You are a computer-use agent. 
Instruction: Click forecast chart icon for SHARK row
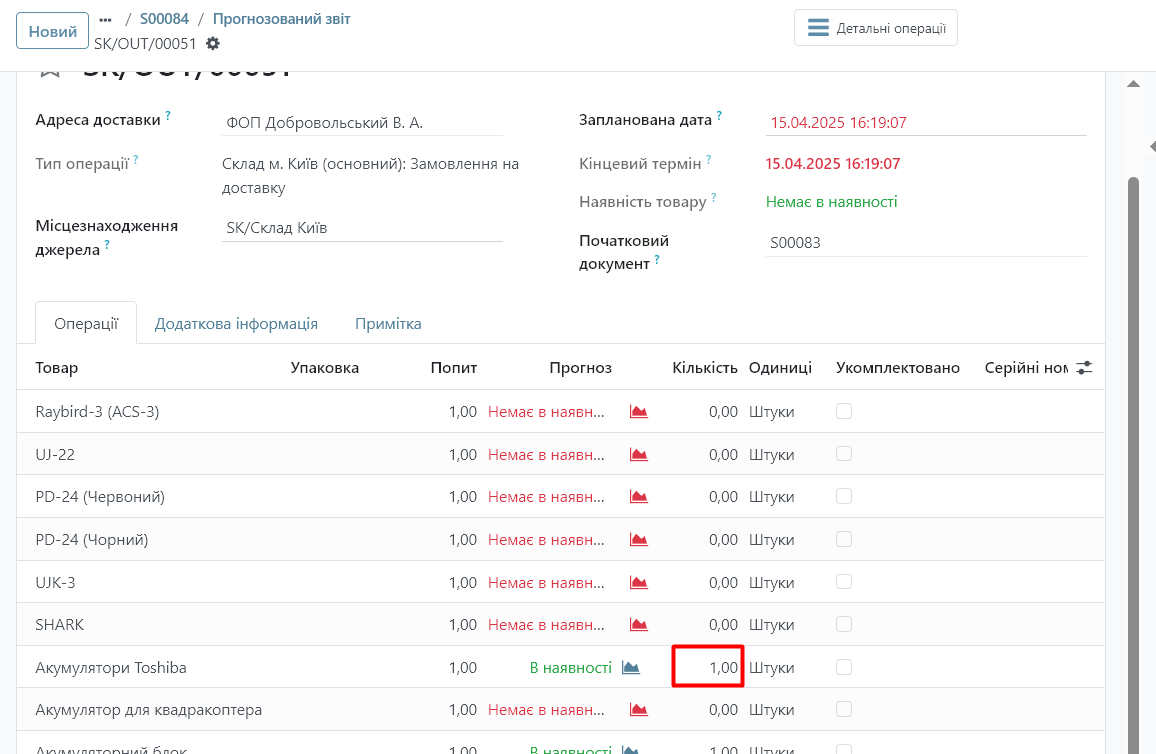[638, 625]
